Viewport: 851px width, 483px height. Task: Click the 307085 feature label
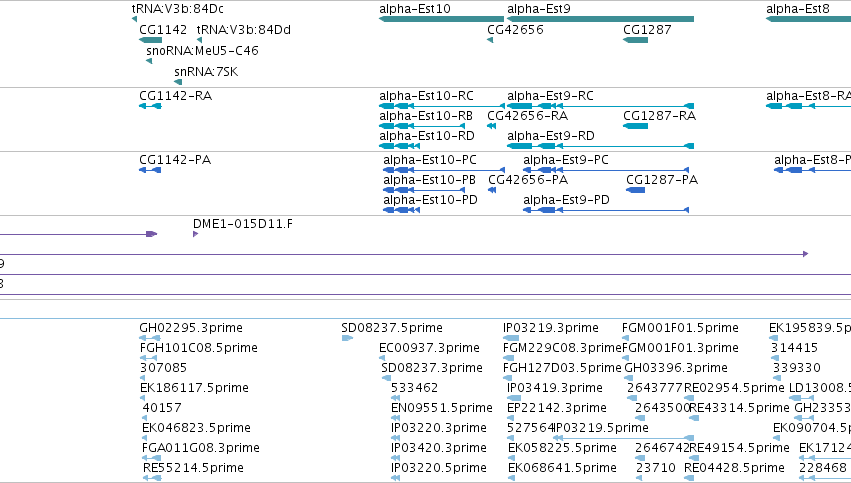(x=163, y=368)
